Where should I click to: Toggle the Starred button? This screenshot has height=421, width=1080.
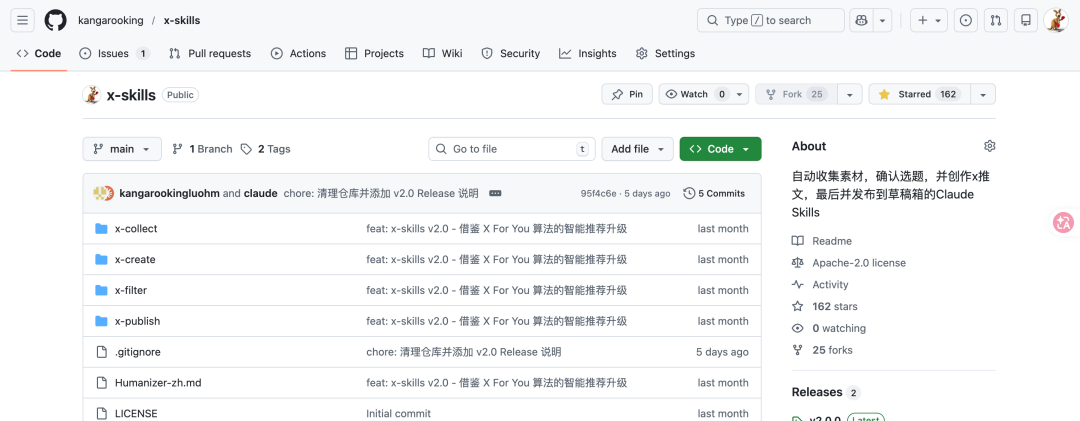pos(920,94)
